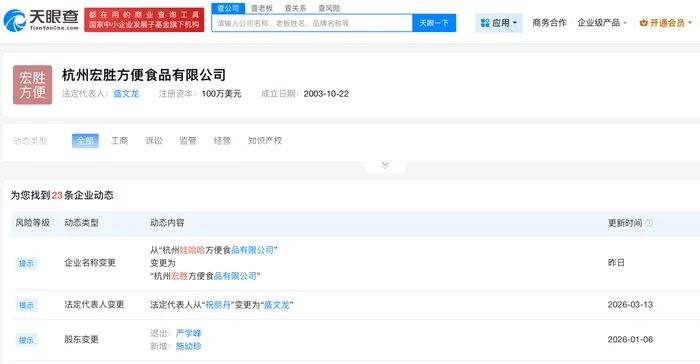Select the 诉讼 filter
The height and width of the screenshot is (364, 700).
pyautogui.click(x=154, y=141)
